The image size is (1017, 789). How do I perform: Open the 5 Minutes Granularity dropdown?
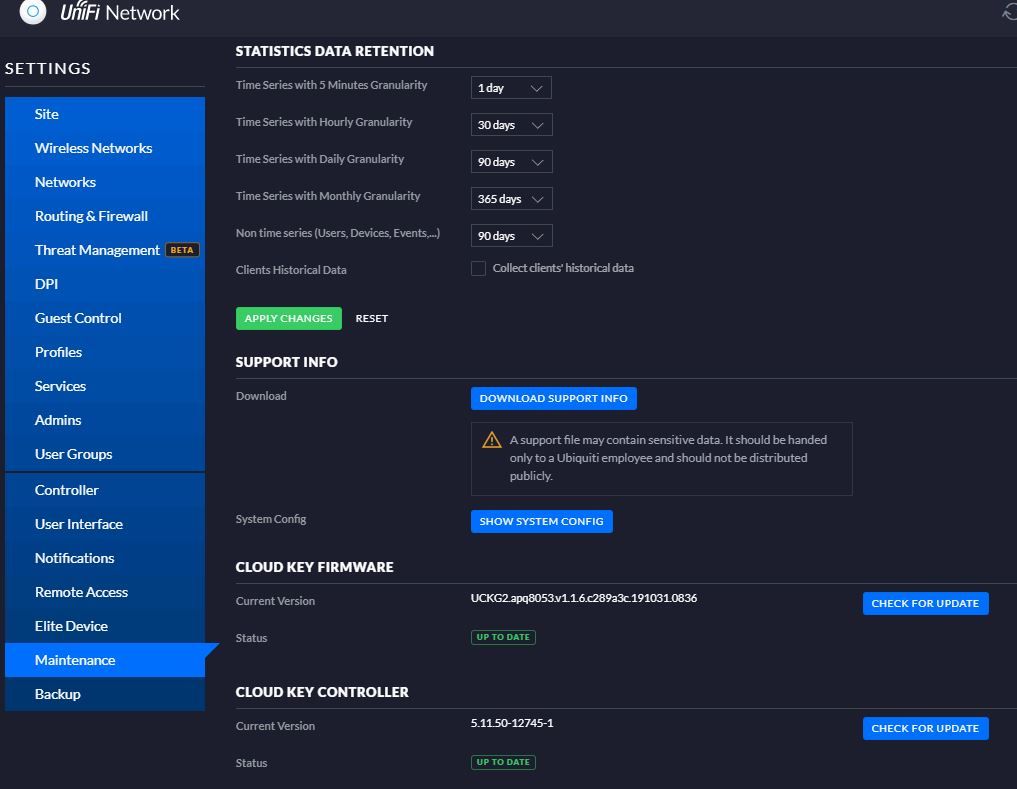[511, 88]
